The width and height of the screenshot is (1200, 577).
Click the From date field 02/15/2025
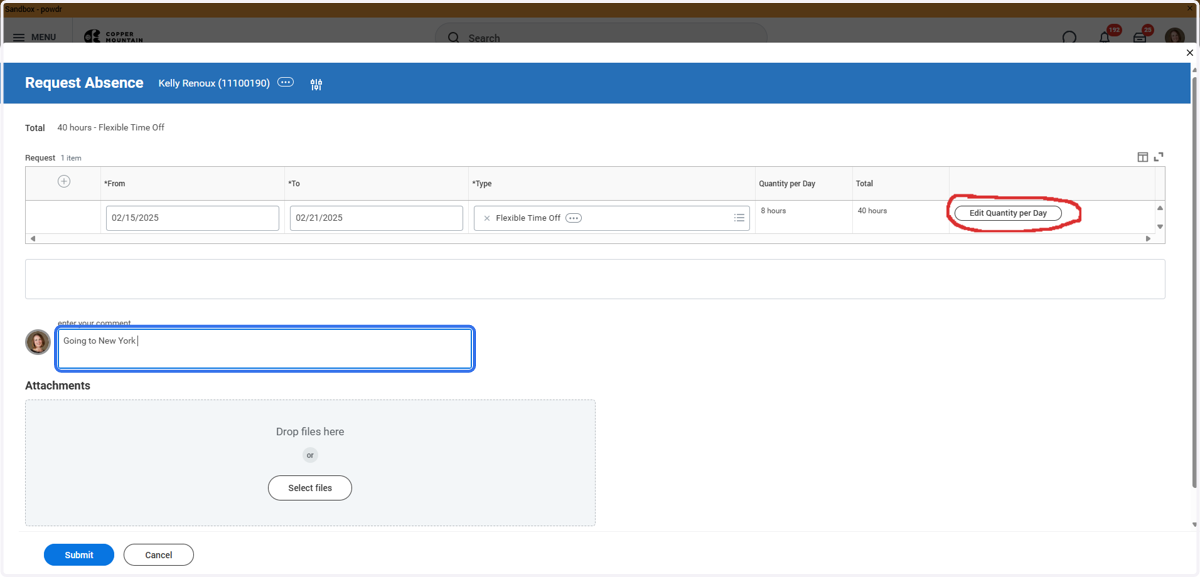(192, 218)
